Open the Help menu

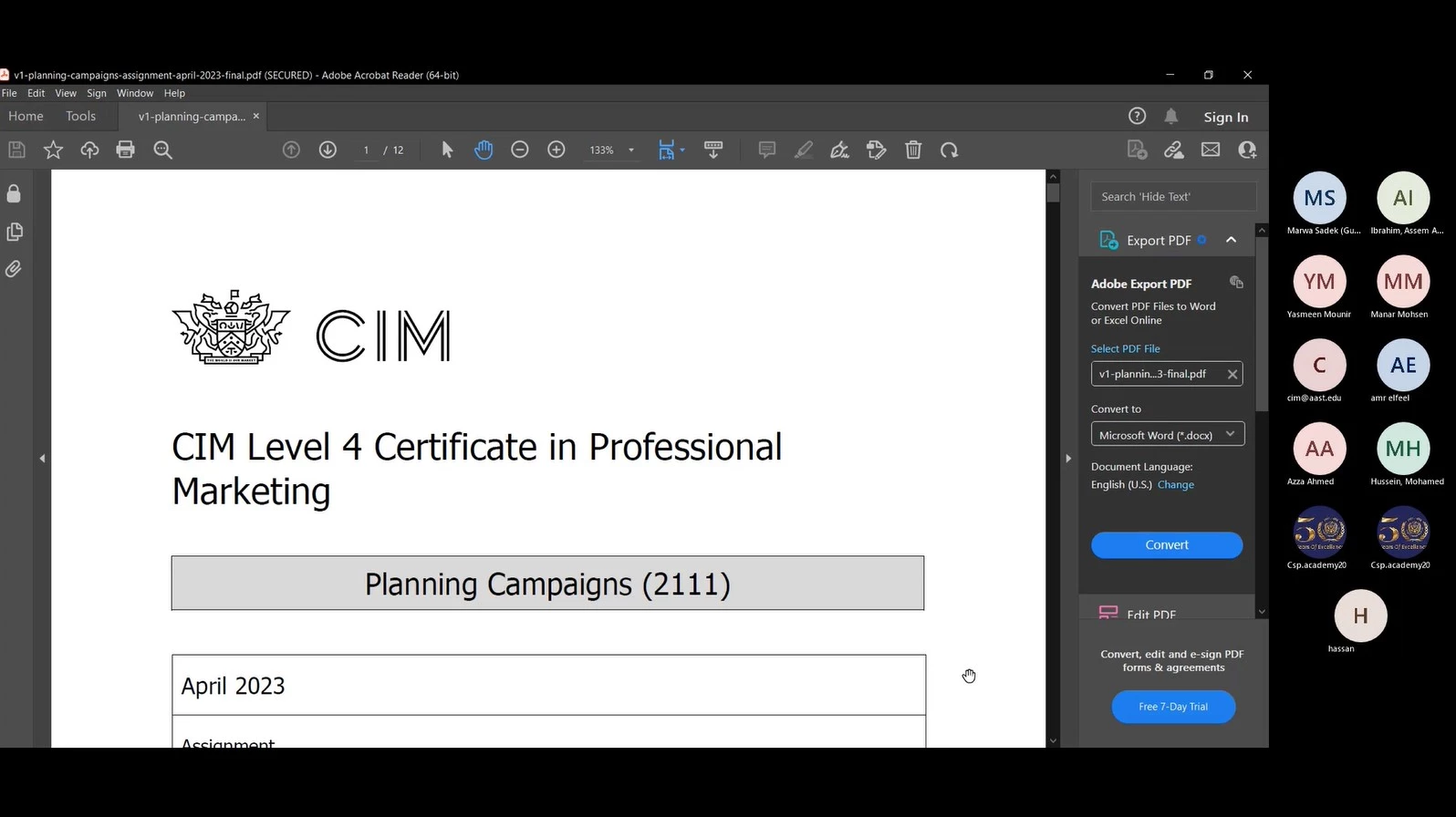coord(174,93)
